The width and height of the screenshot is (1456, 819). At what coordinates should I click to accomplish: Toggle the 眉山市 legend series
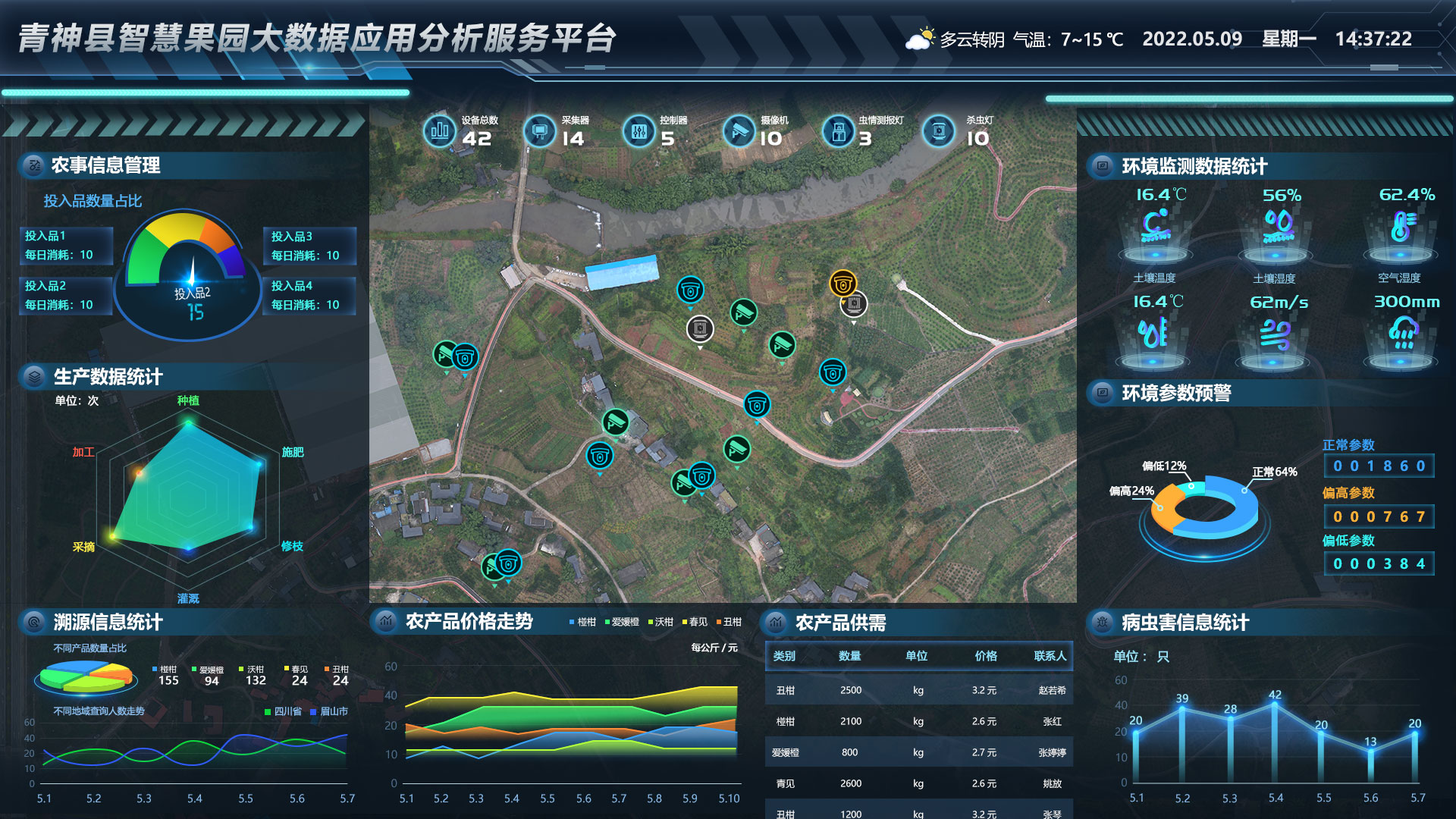329,711
